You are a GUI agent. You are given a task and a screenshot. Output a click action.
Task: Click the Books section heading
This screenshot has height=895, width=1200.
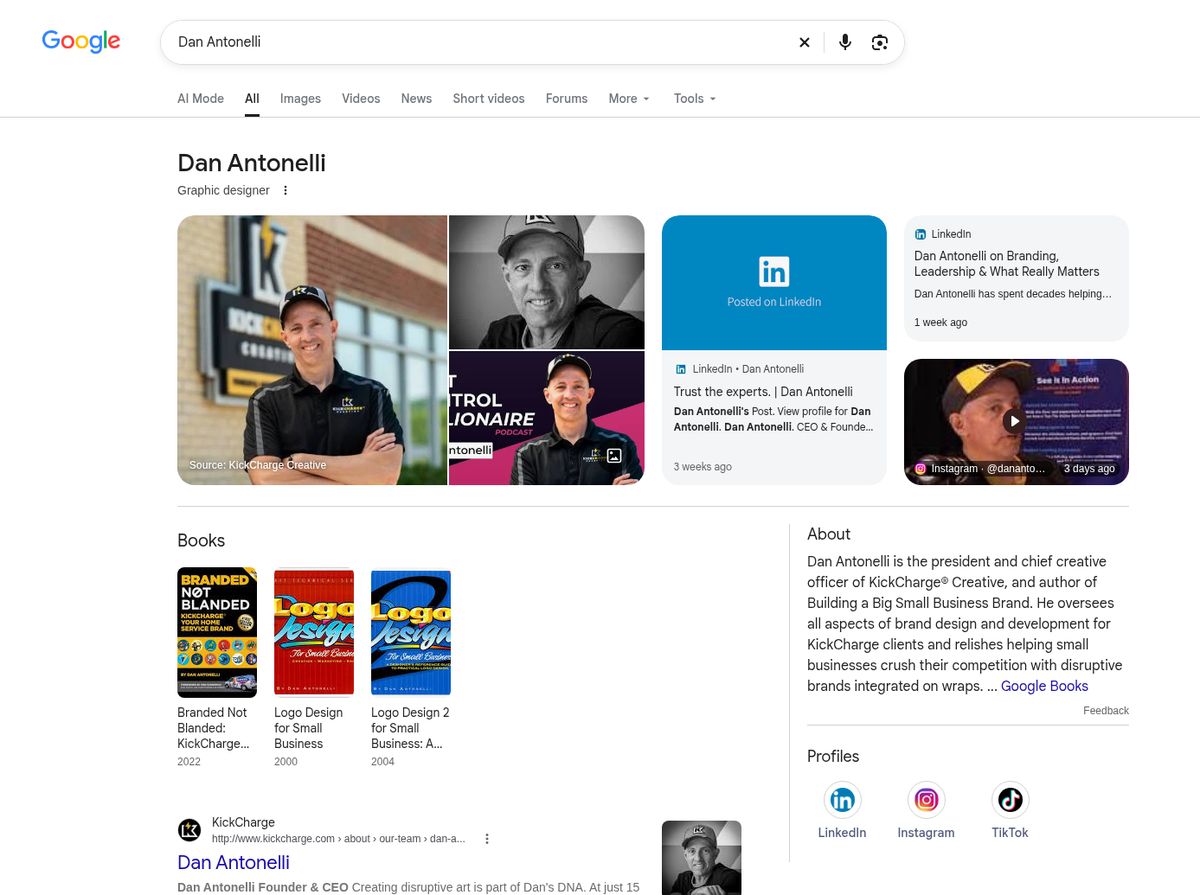[x=201, y=540]
